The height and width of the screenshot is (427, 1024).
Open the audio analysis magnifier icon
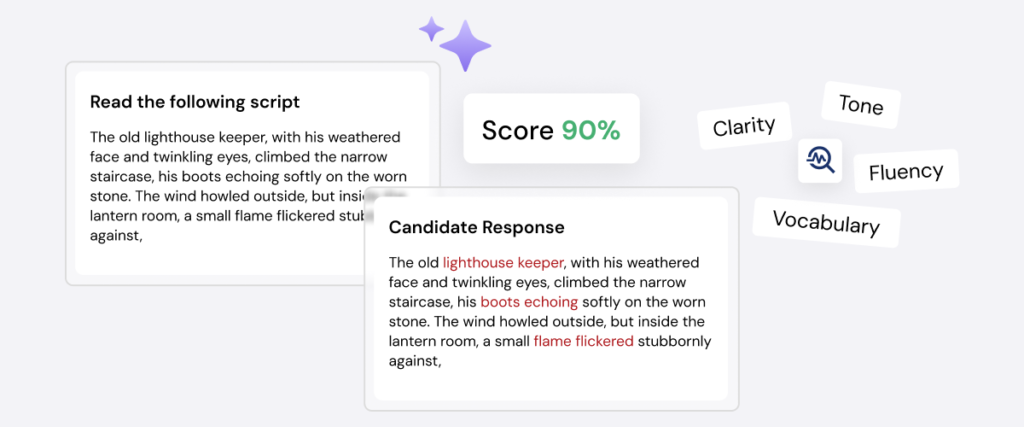(820, 161)
